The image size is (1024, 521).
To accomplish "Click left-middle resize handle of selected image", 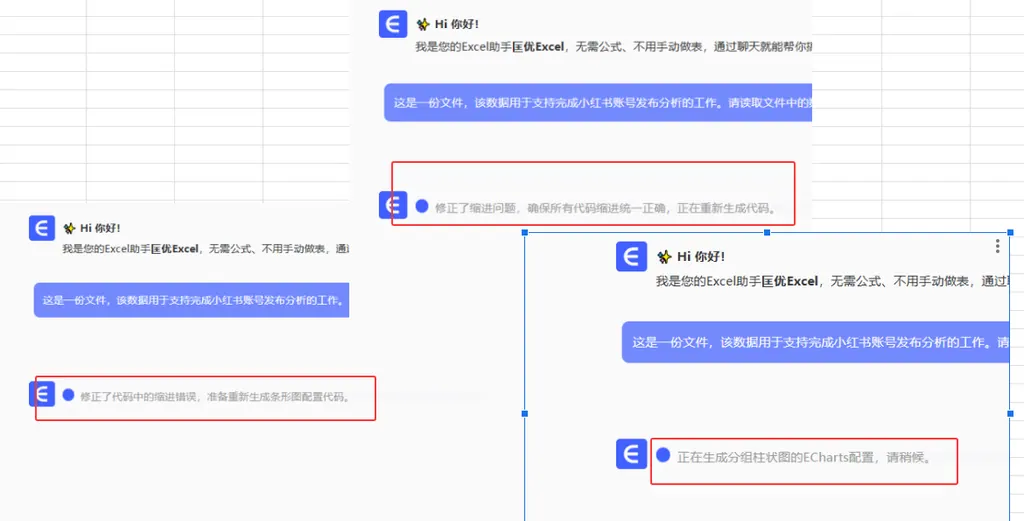I will coord(526,413).
